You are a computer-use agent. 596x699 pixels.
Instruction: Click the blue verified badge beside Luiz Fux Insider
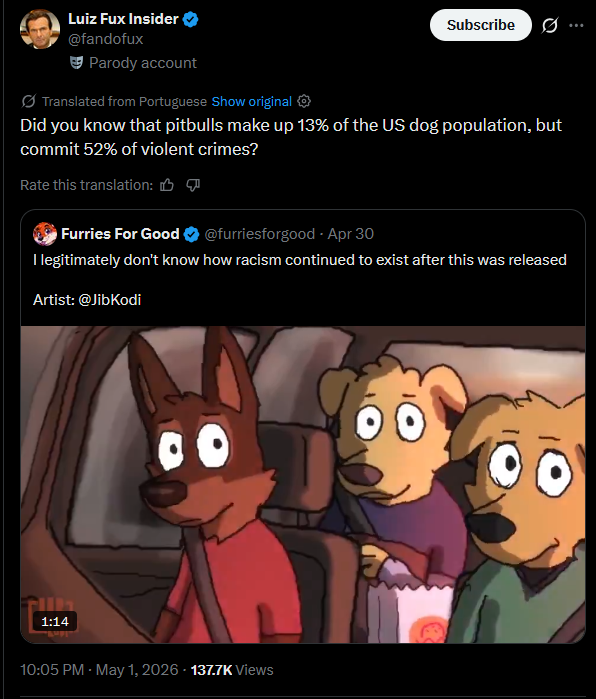[191, 19]
